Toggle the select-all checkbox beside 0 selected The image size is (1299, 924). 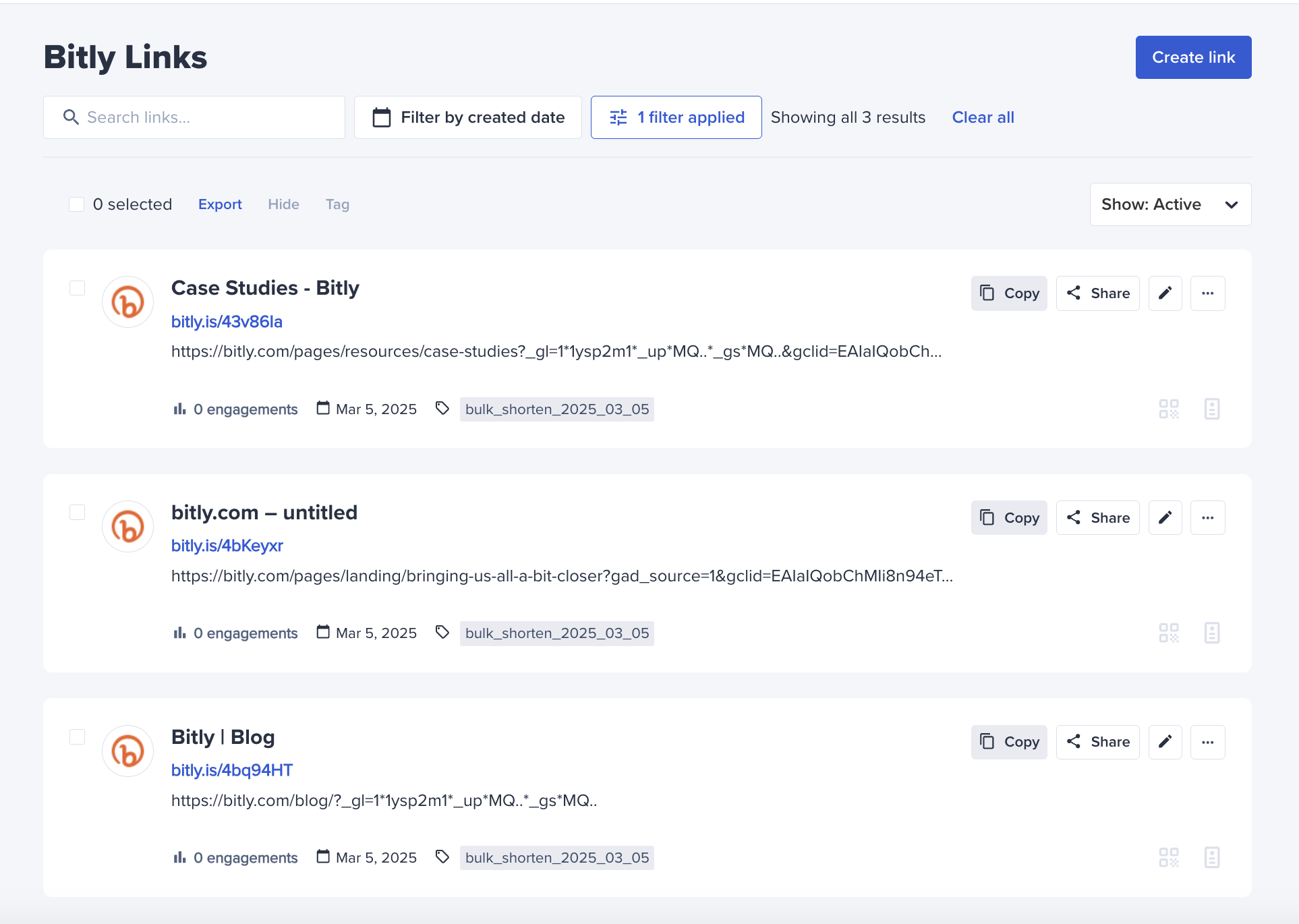77,204
